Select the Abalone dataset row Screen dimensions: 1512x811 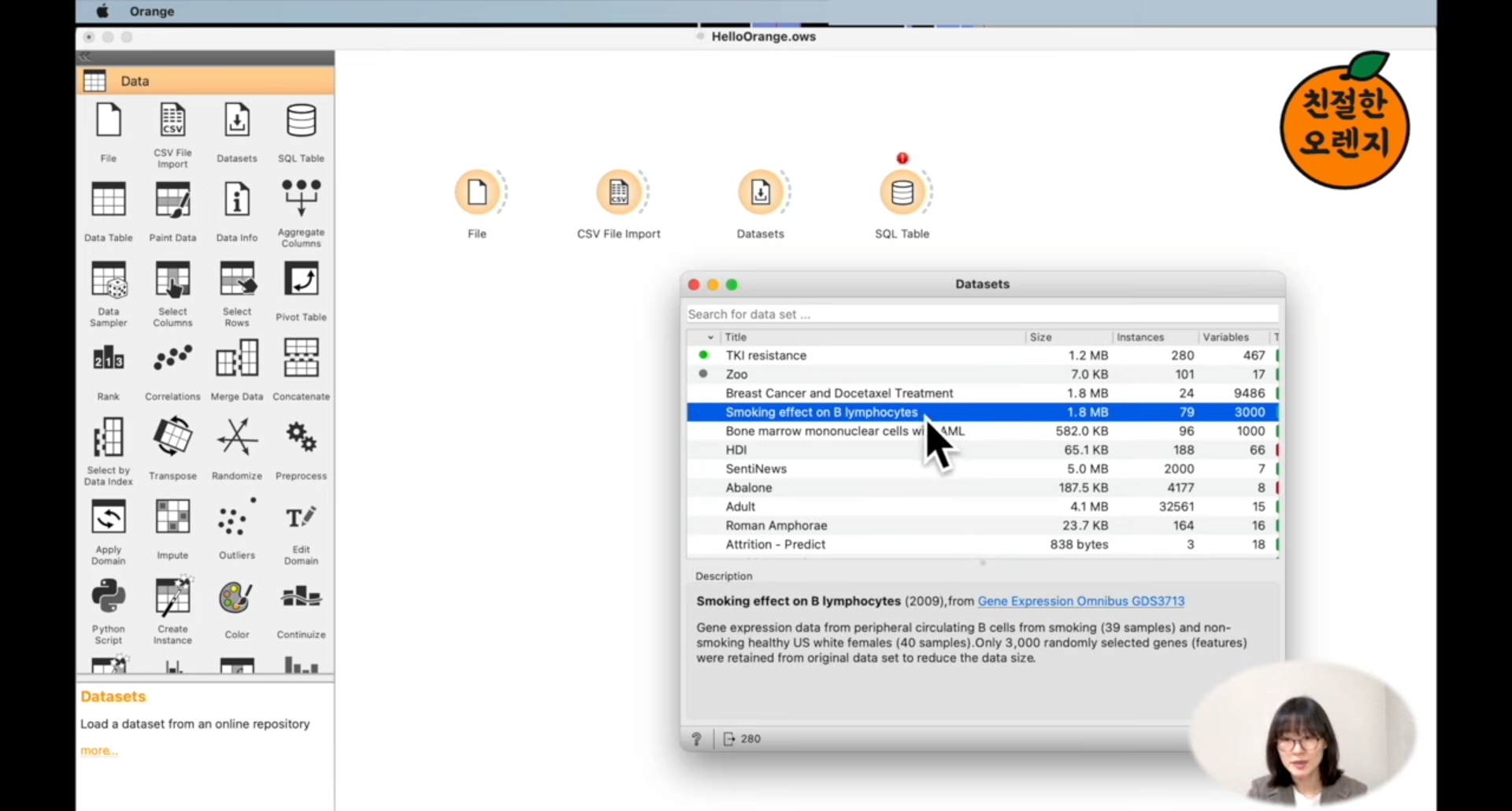pos(982,487)
